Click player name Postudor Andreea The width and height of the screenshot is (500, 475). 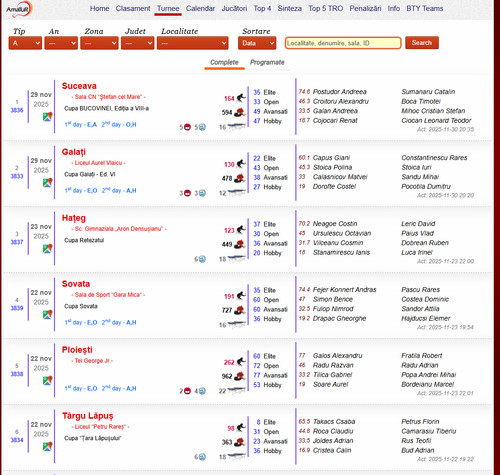click(x=340, y=92)
